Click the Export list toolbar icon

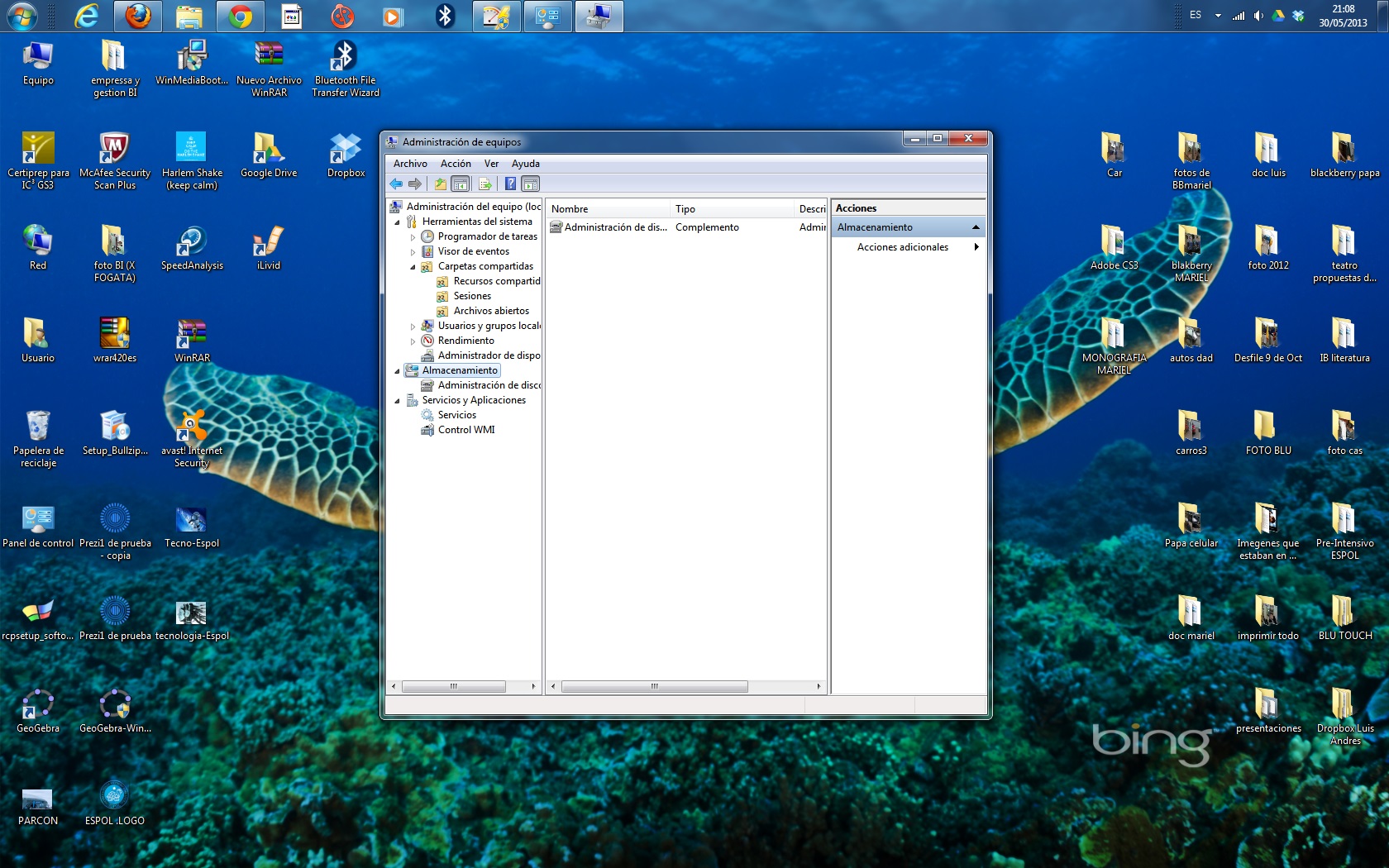(x=484, y=184)
